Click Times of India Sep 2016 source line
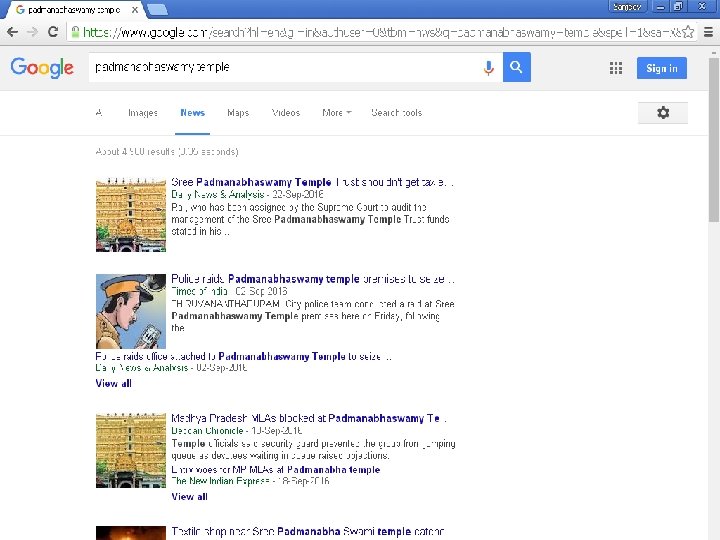The image size is (720, 540). click(229, 291)
